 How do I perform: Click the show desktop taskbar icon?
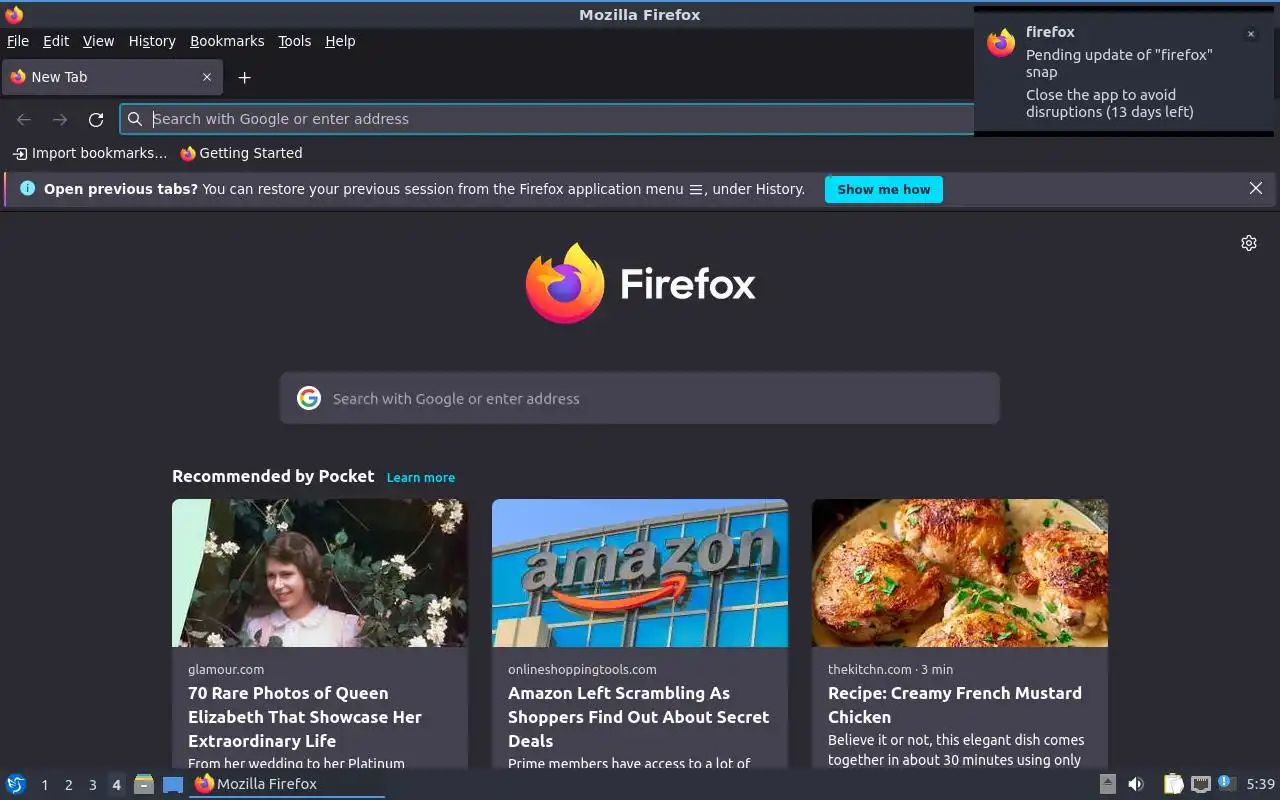[x=173, y=784]
